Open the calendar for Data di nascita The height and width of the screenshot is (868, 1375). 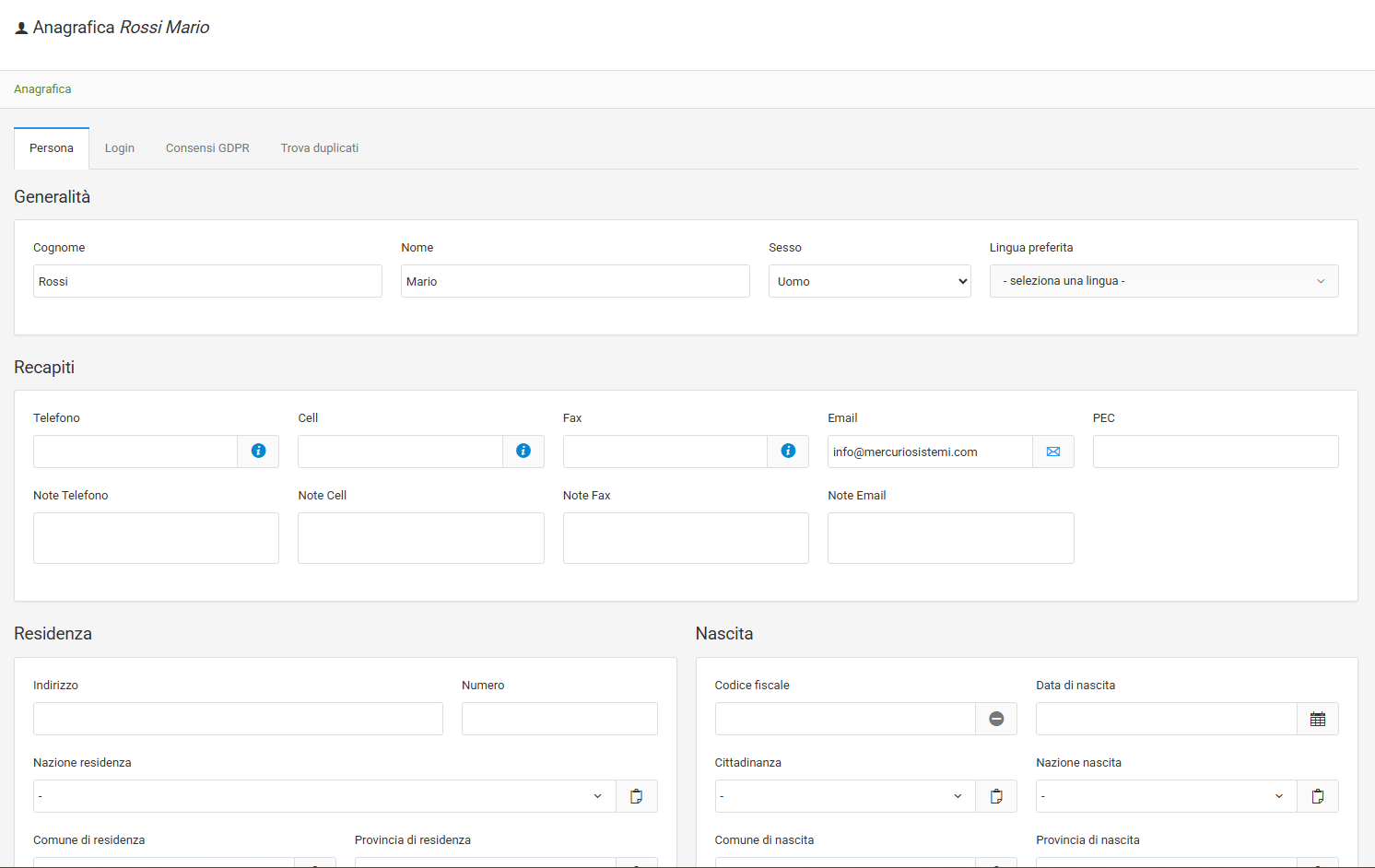pos(1318,719)
